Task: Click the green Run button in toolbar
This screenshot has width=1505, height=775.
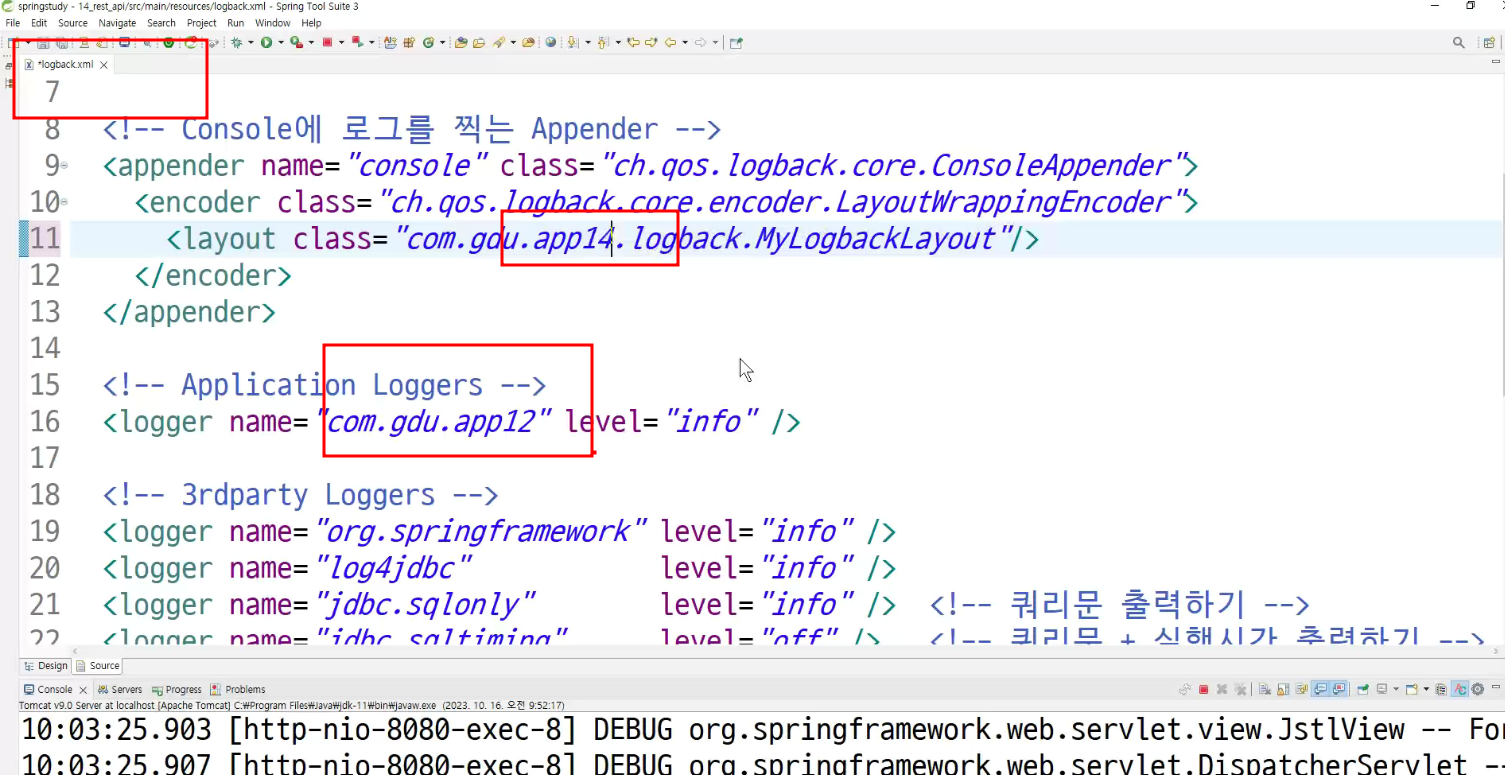Action: pos(266,43)
